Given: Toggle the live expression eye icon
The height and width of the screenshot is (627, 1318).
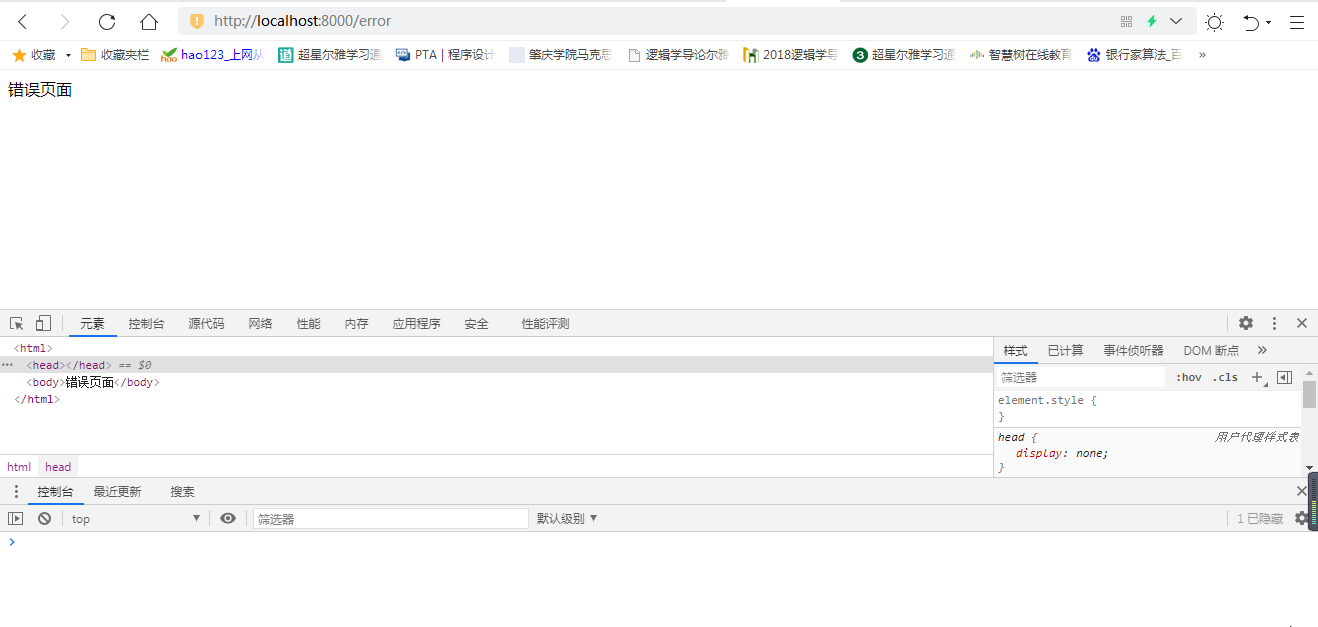Looking at the screenshot, I should [x=228, y=518].
